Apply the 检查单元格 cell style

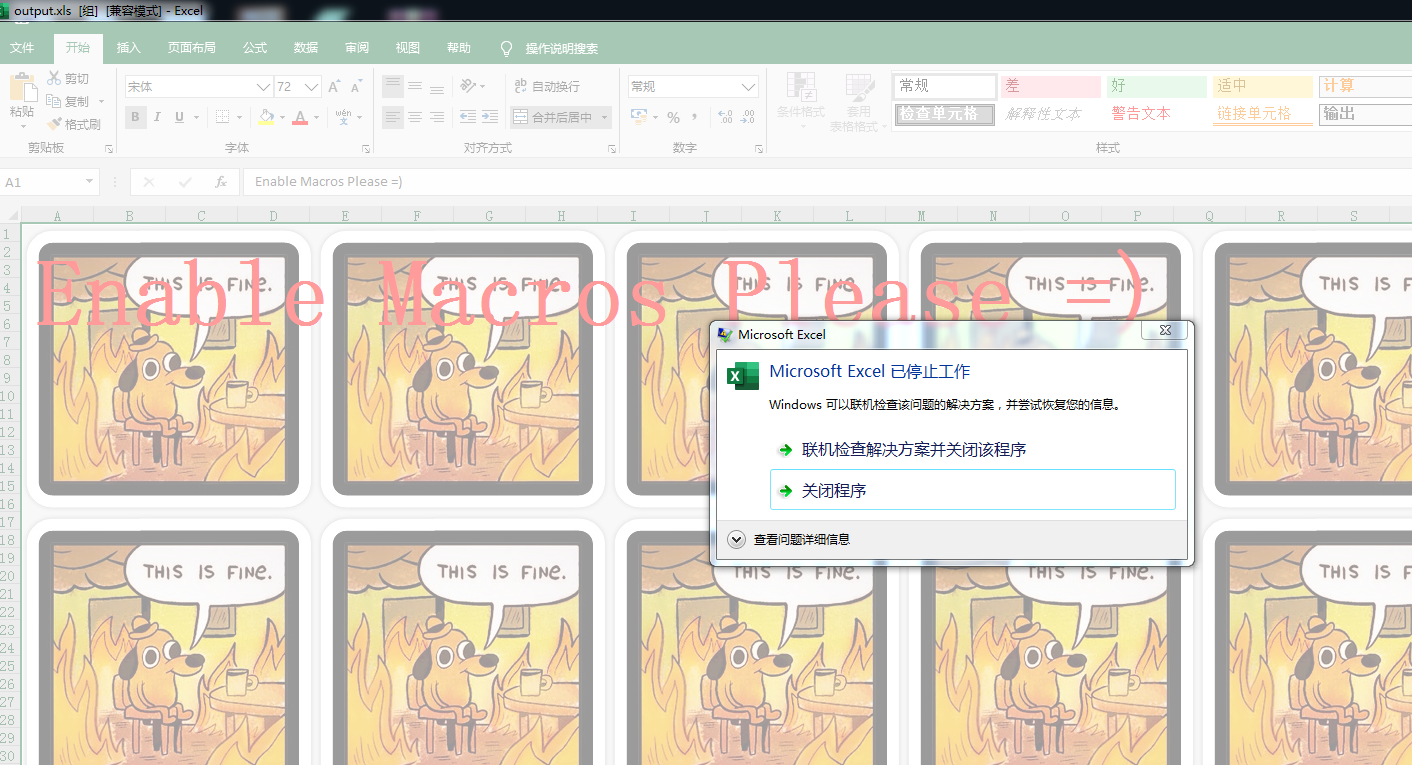pyautogui.click(x=944, y=114)
